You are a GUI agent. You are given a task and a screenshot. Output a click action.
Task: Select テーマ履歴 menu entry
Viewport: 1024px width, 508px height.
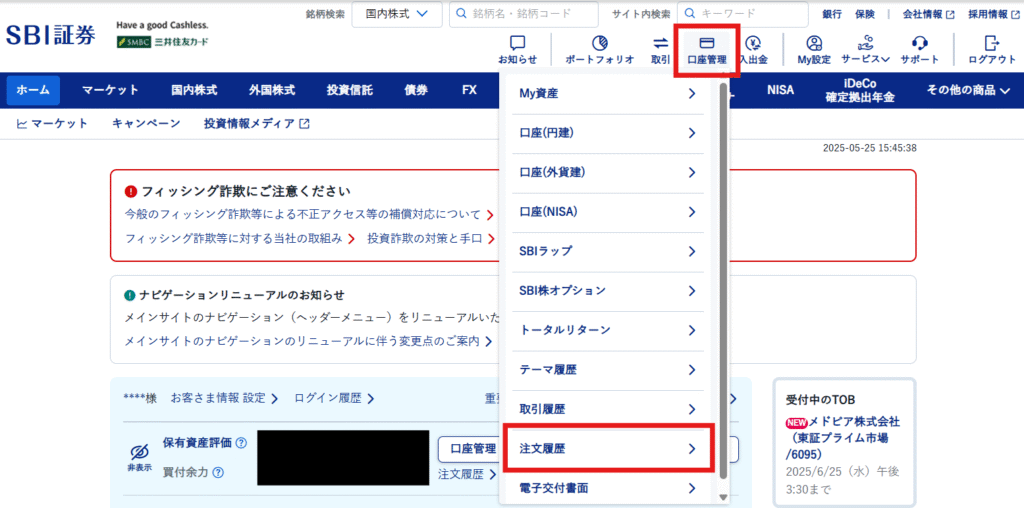coord(607,370)
